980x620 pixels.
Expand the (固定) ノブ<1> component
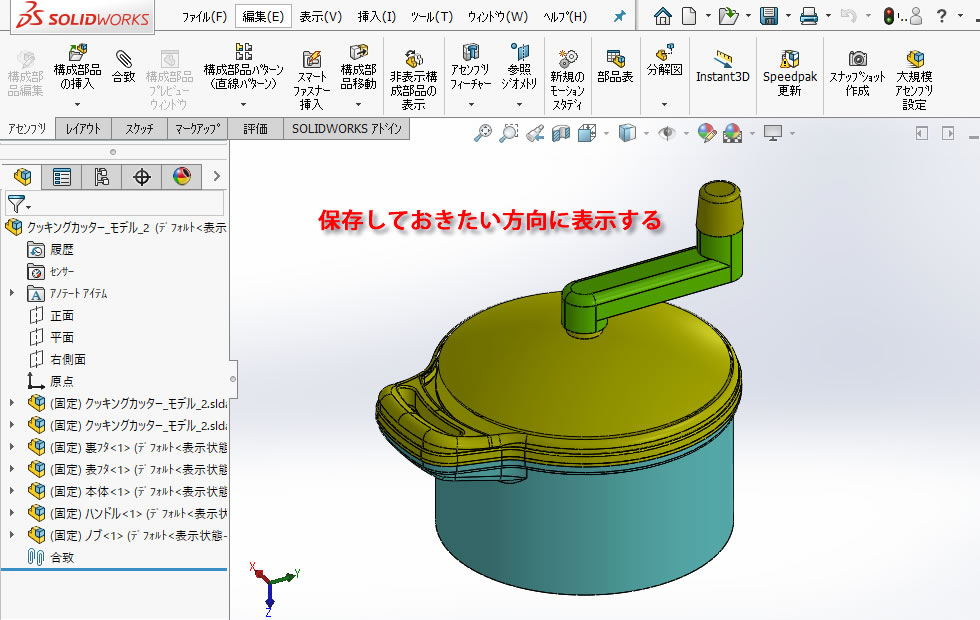coord(11,535)
